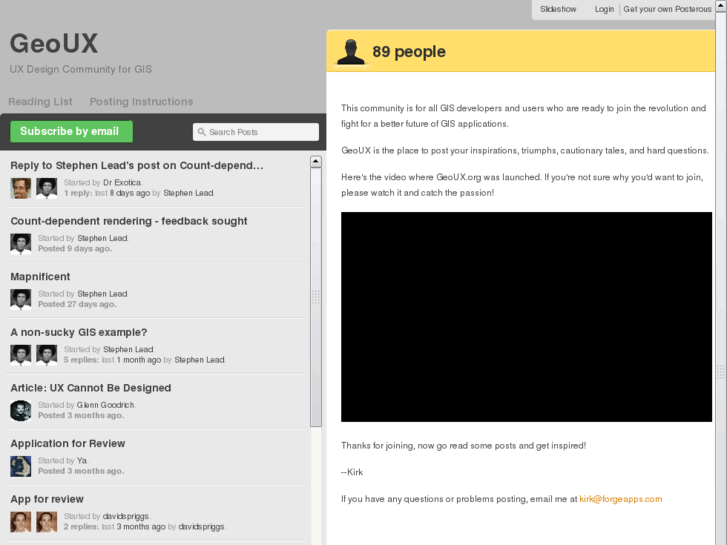Click the posts list scrollbar up arrow
Viewport: 727px width, 545px height.
(x=316, y=161)
